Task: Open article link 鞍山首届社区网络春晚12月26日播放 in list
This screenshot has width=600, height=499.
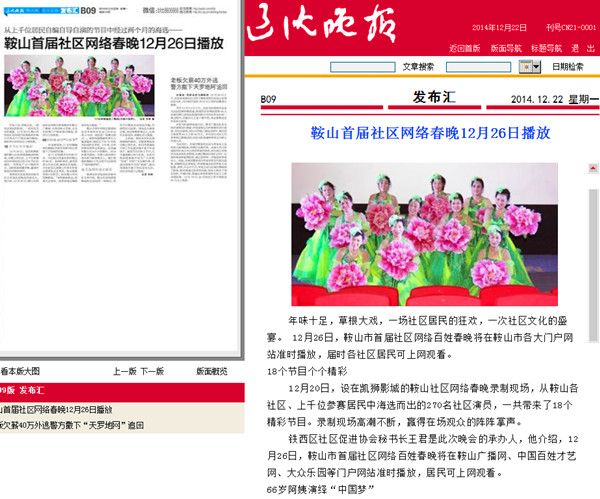Action: pyautogui.click(x=57, y=409)
